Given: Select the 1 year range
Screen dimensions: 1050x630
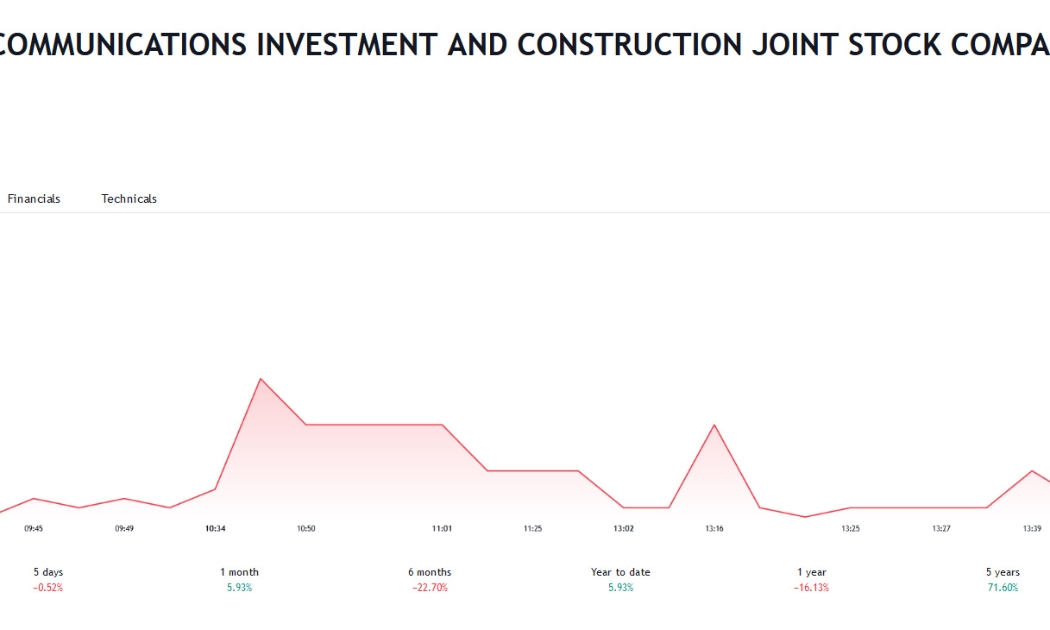Looking at the screenshot, I should 812,580.
